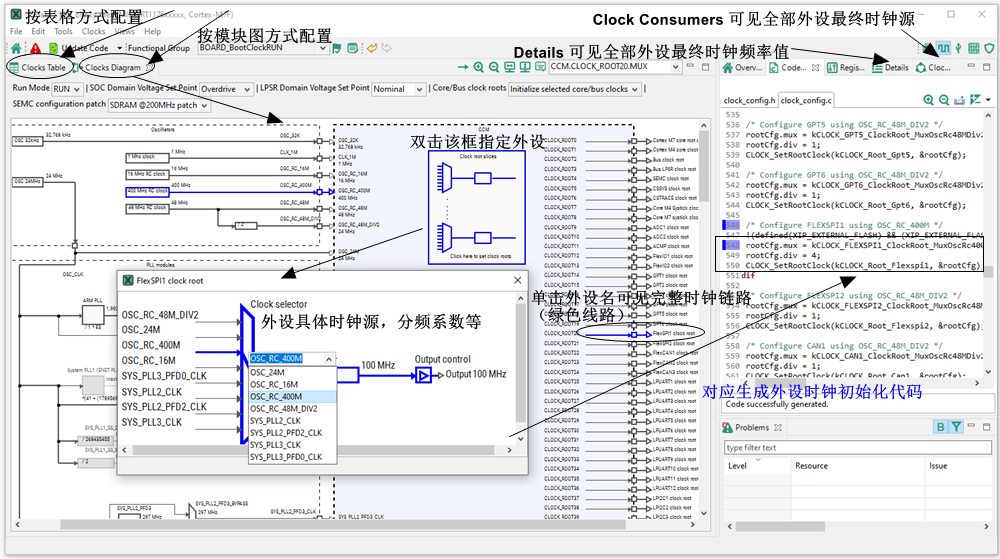Viewport: 1000px width, 559px height.
Task: Switch to the Registers tab
Action: point(846,68)
